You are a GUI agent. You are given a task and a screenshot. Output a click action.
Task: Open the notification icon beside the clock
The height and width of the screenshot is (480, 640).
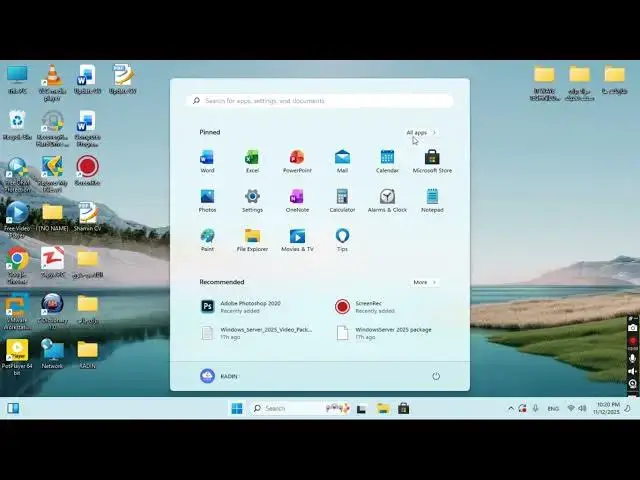pos(628,408)
